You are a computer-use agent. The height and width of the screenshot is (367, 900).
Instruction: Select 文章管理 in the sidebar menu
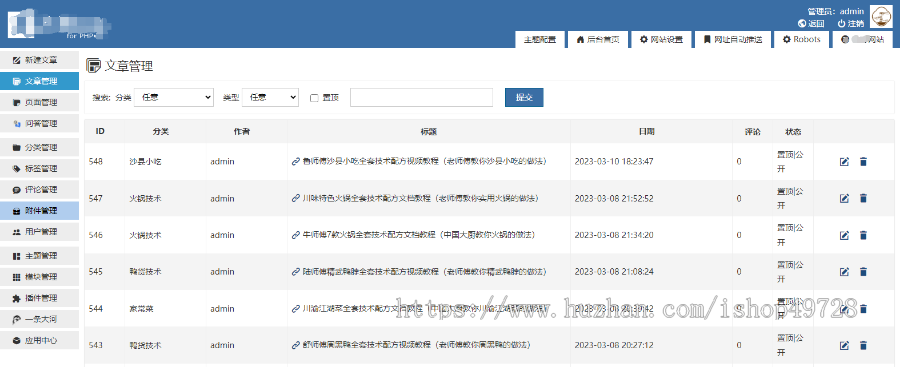point(40,82)
